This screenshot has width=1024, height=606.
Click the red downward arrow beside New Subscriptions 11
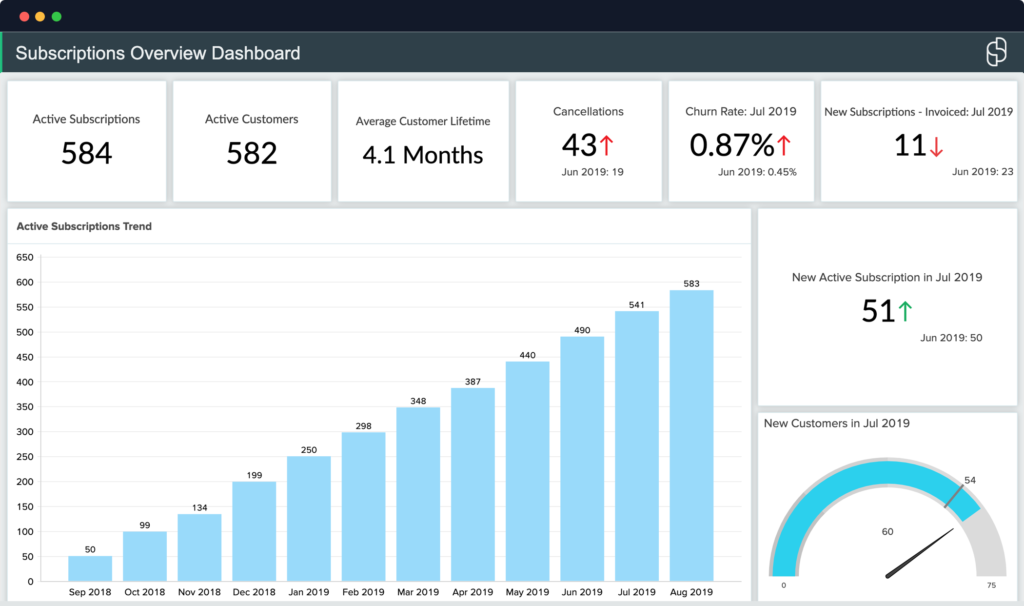pyautogui.click(x=936, y=146)
